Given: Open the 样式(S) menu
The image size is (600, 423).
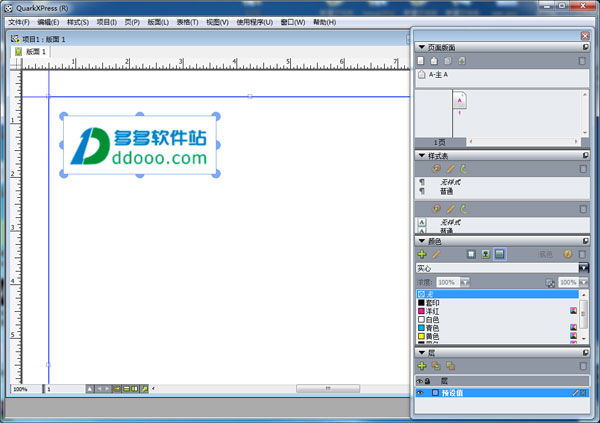Looking at the screenshot, I should [78, 22].
